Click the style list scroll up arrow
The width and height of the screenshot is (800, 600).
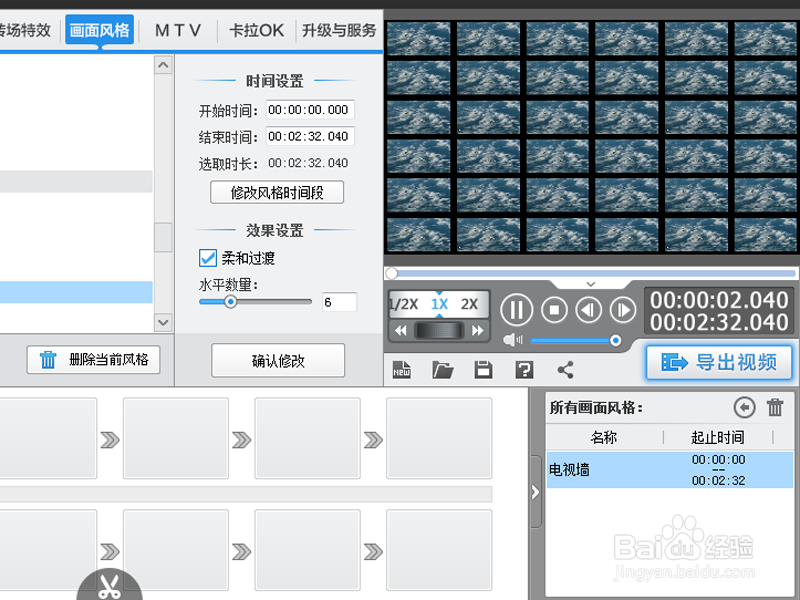pos(163,65)
